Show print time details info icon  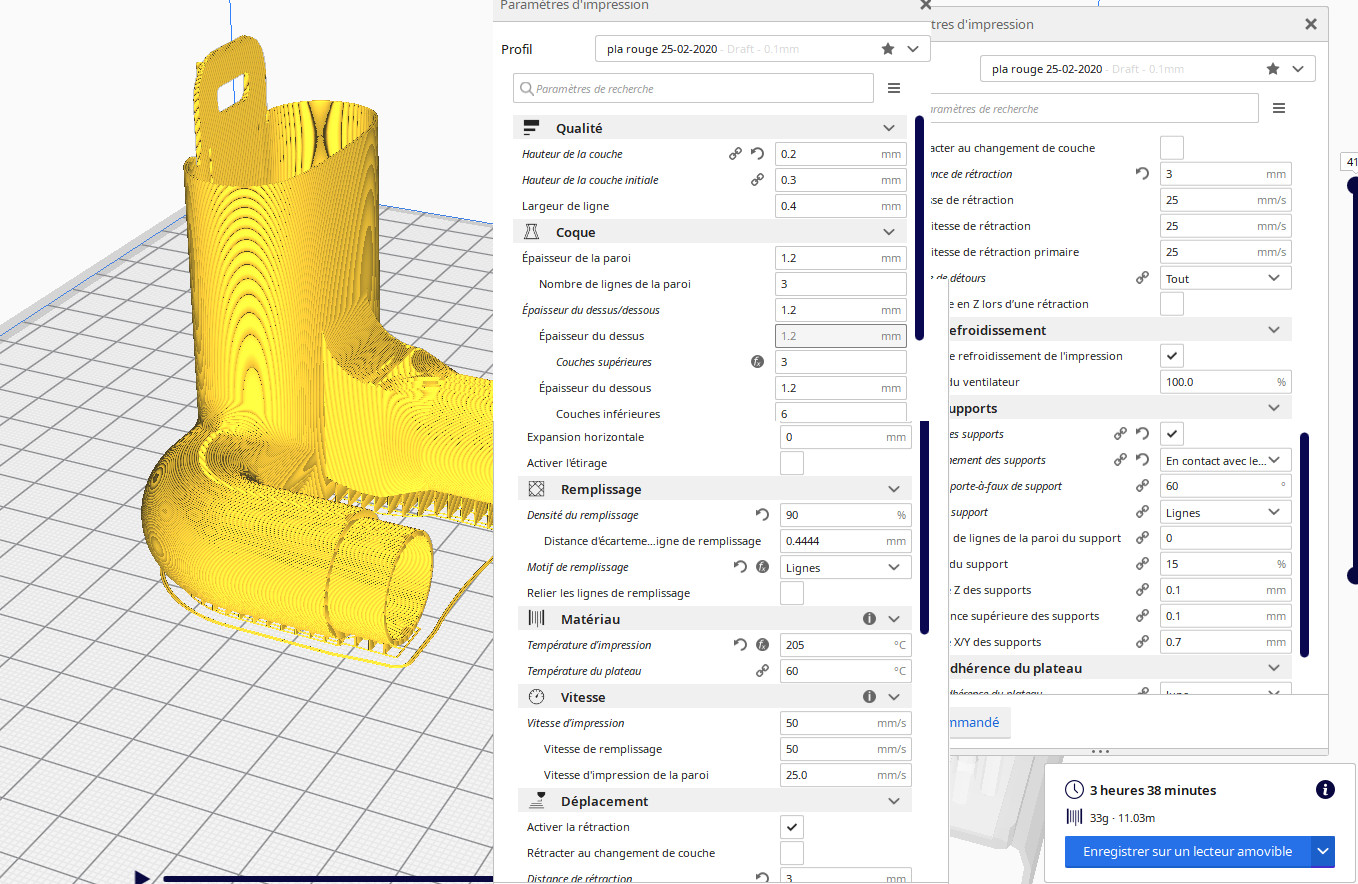[1325, 790]
